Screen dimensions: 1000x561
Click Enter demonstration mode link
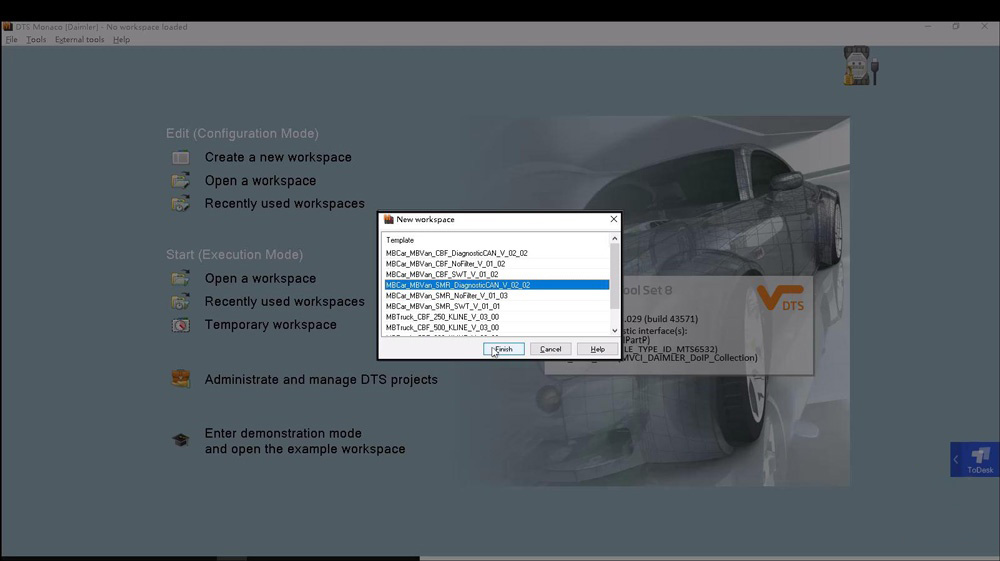[305, 441]
